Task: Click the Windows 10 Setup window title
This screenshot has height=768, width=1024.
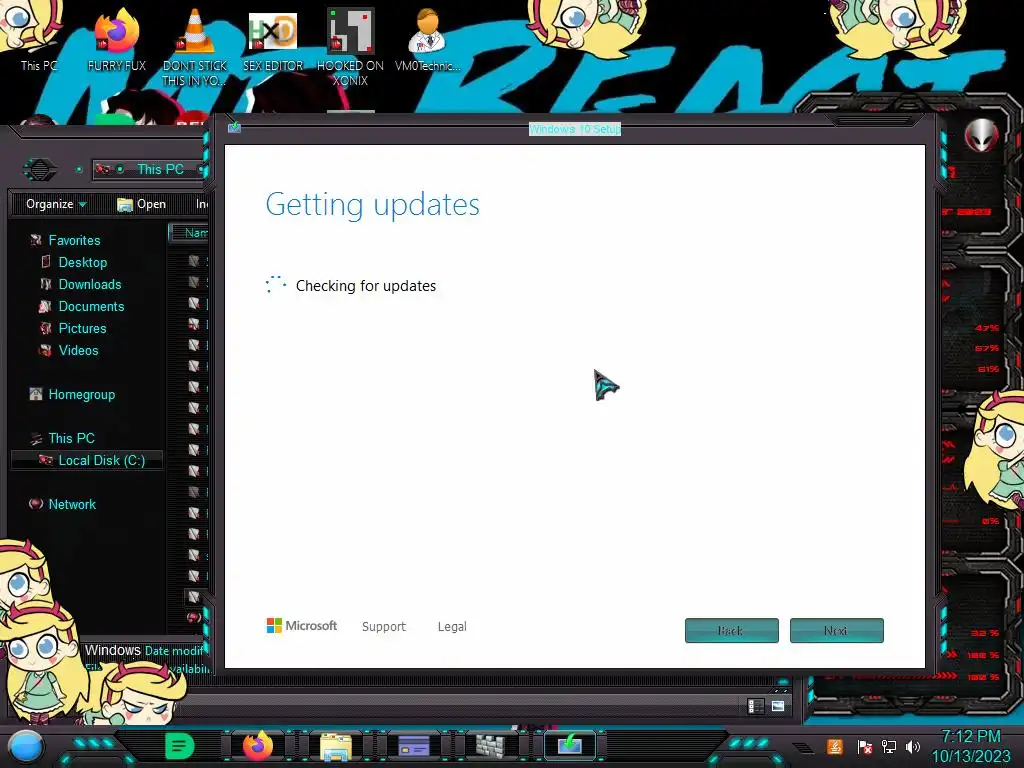Action: coord(575,129)
